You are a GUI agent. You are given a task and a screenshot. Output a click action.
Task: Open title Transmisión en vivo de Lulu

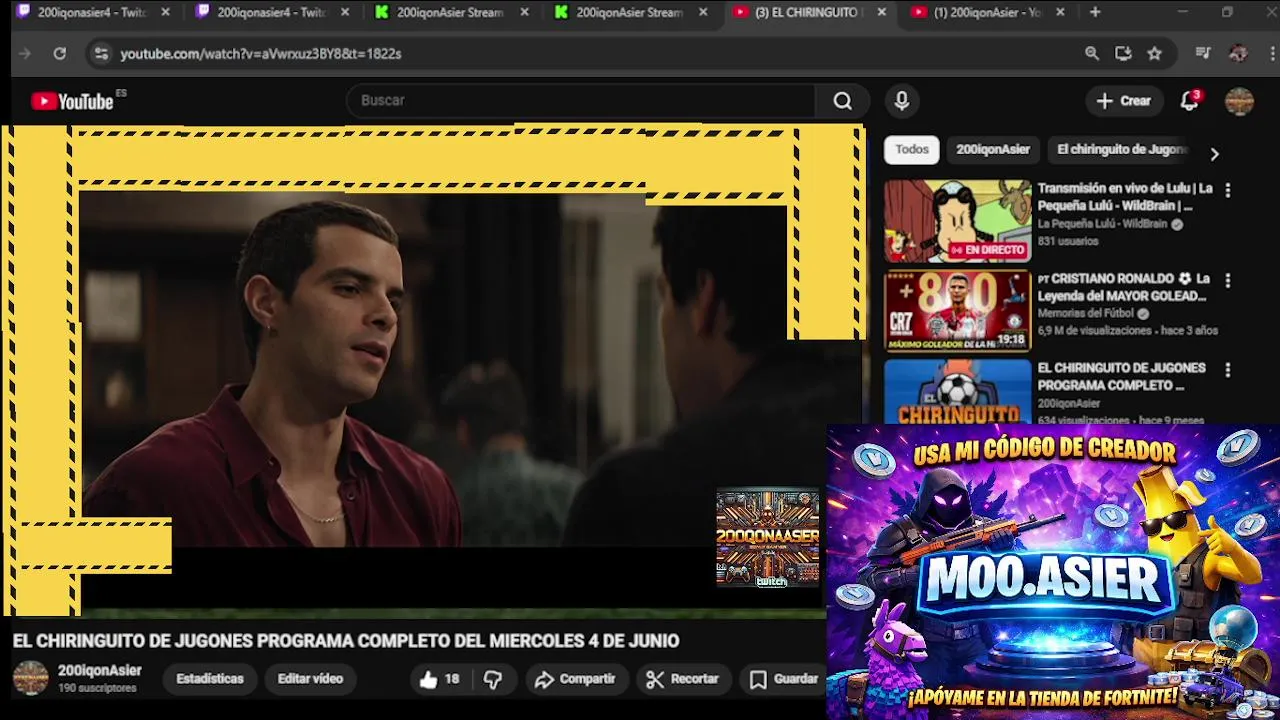tap(1125, 197)
